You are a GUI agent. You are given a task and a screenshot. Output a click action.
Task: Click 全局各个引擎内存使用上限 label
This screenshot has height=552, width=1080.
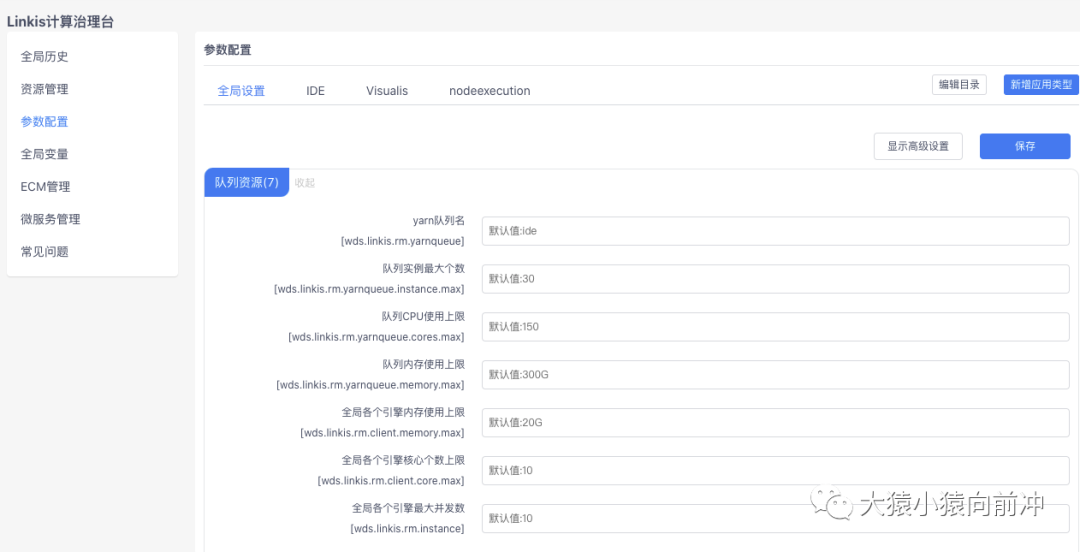404,412
